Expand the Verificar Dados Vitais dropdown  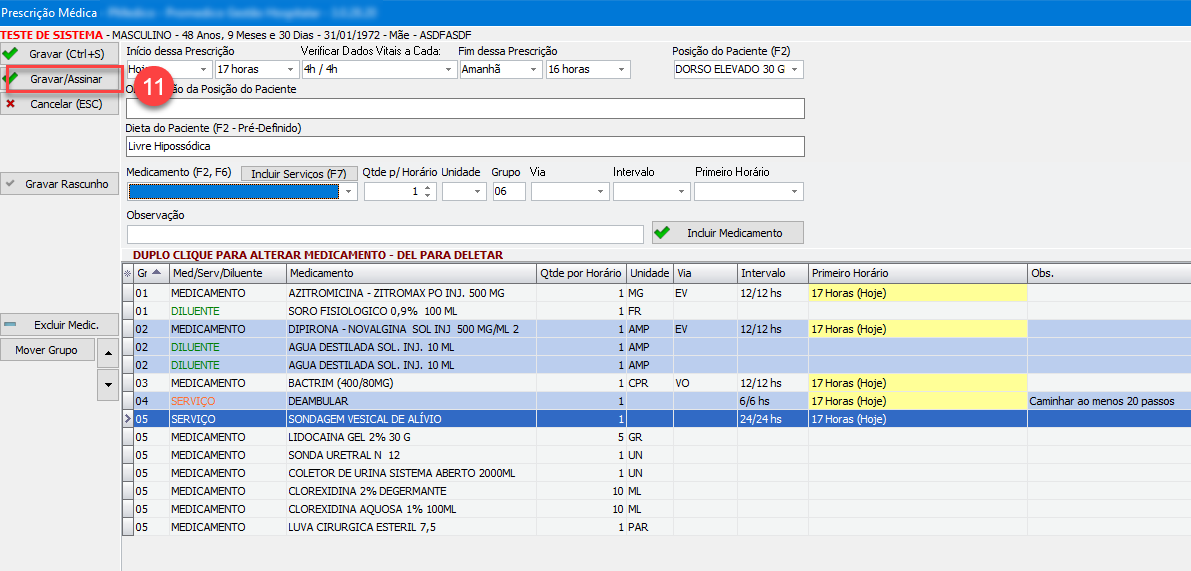(x=447, y=69)
